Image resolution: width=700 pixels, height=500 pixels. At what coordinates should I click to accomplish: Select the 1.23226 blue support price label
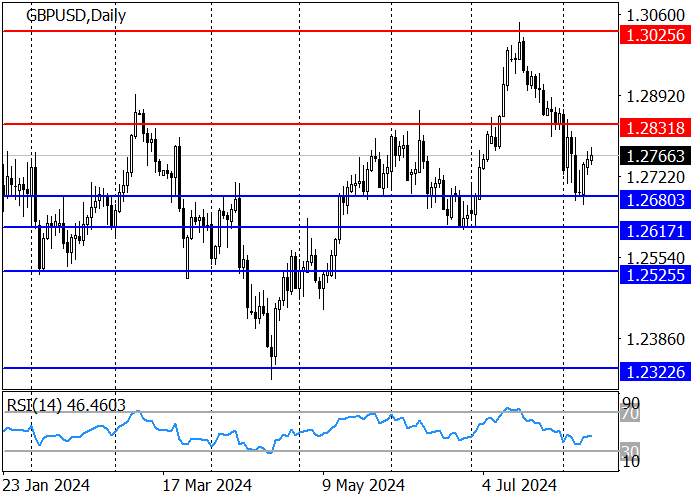click(655, 371)
